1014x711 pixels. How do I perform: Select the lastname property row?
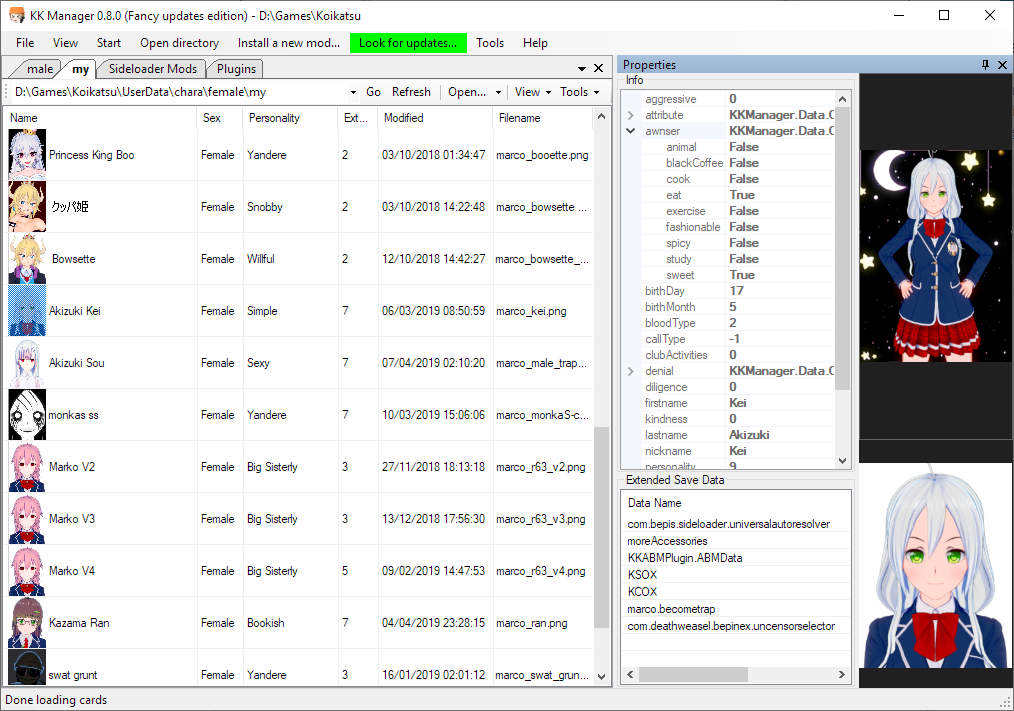coord(737,435)
